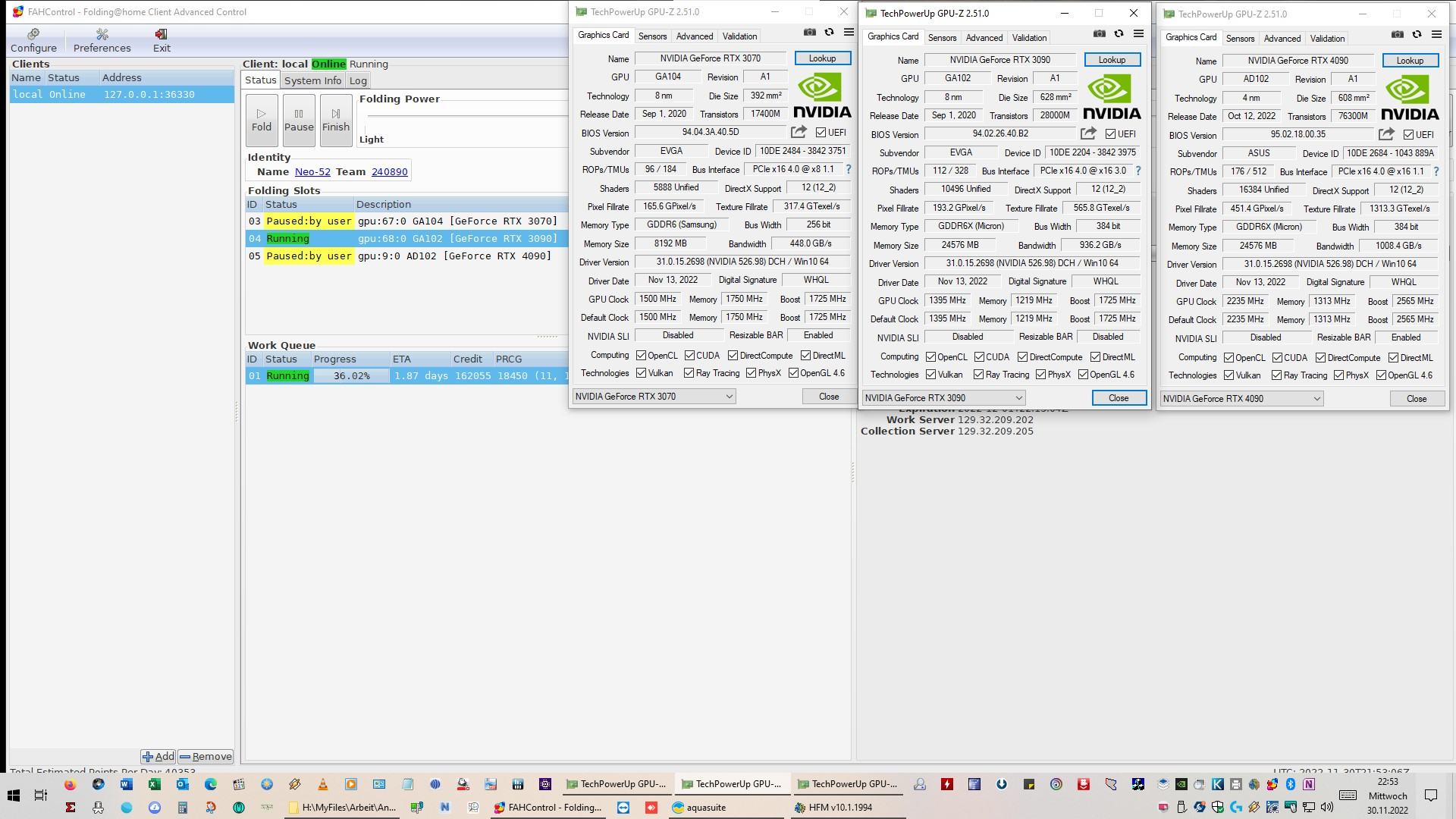
Task: Click Bluetooth icon in system tray
Action: 1291,784
